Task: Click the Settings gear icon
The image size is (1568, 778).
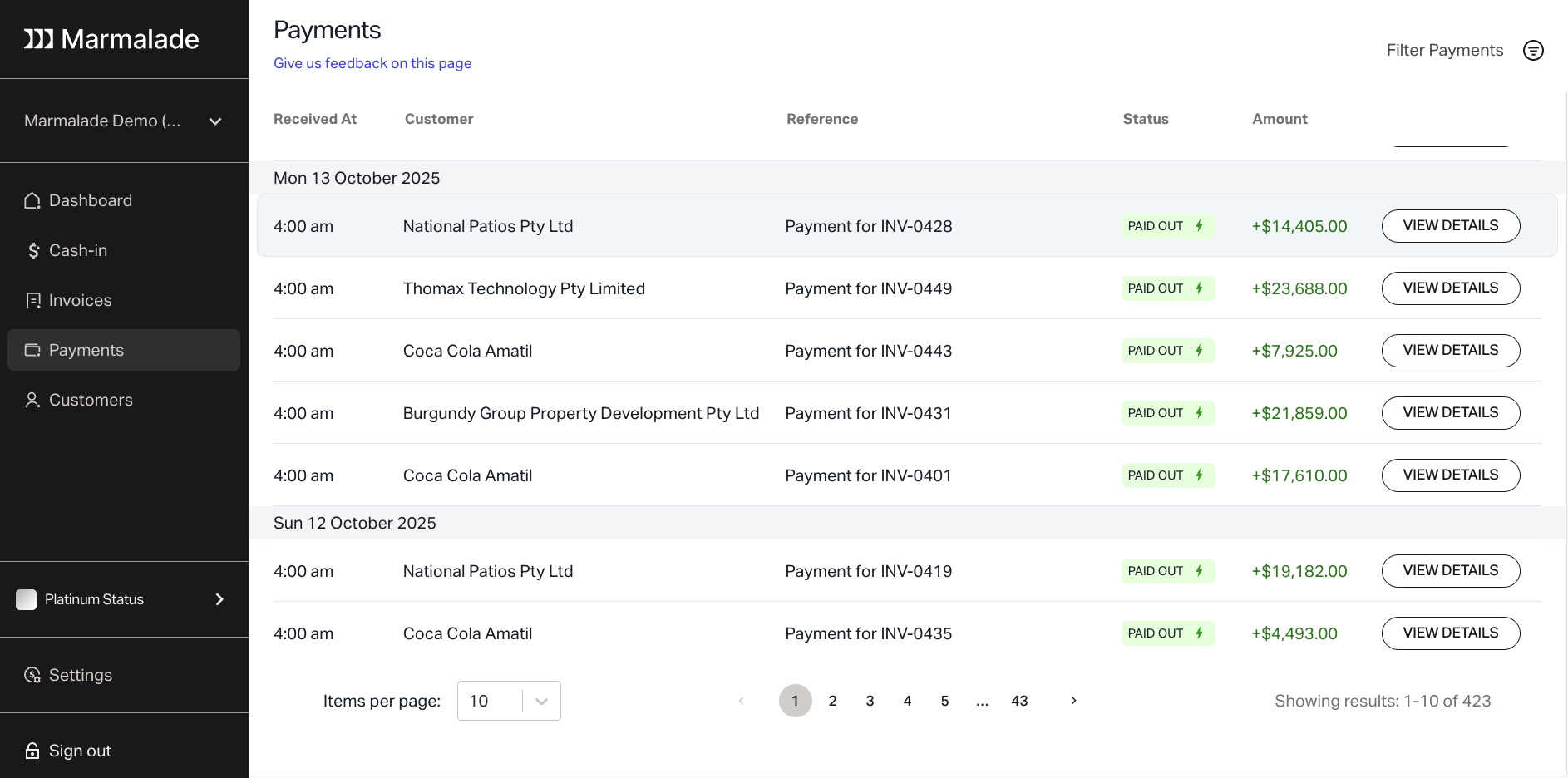Action: pyautogui.click(x=32, y=675)
